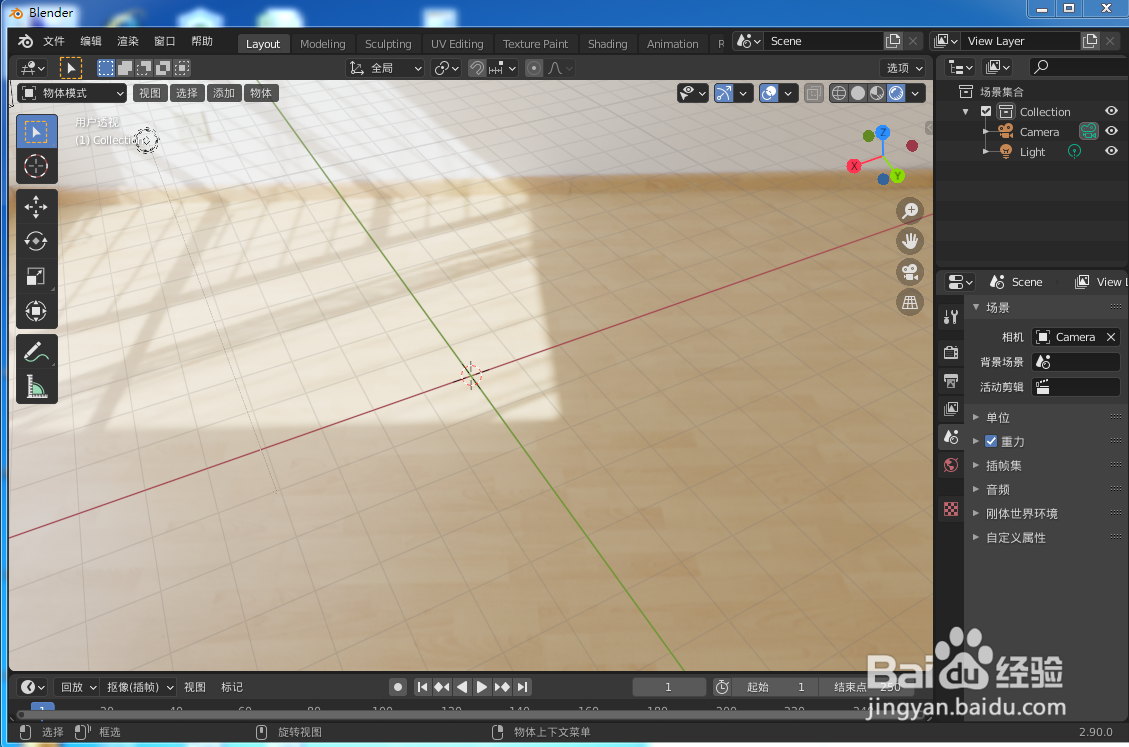Screen dimensions: 1129x747
Task: Jump to the timeline start frame
Action: (x=422, y=687)
